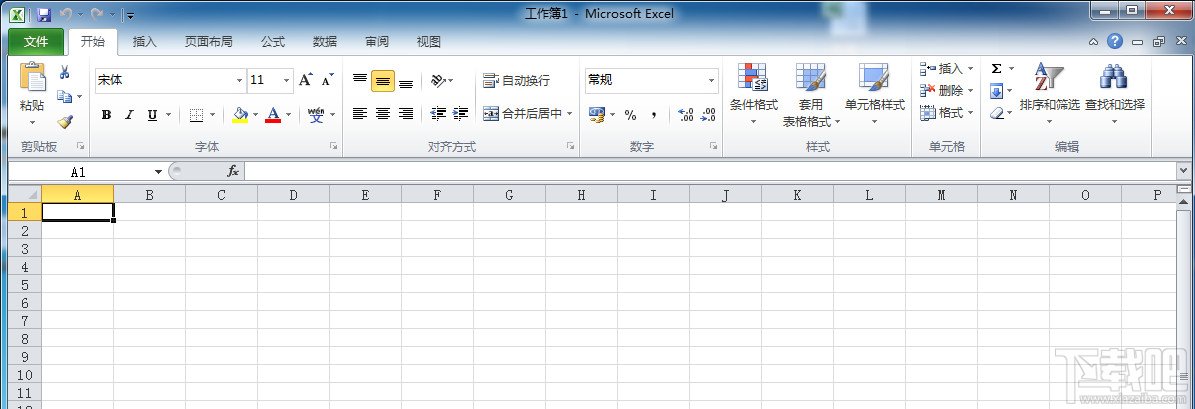Viewport: 1195px width, 409px height.
Task: Switch to View (视图) tab
Action: (x=428, y=42)
